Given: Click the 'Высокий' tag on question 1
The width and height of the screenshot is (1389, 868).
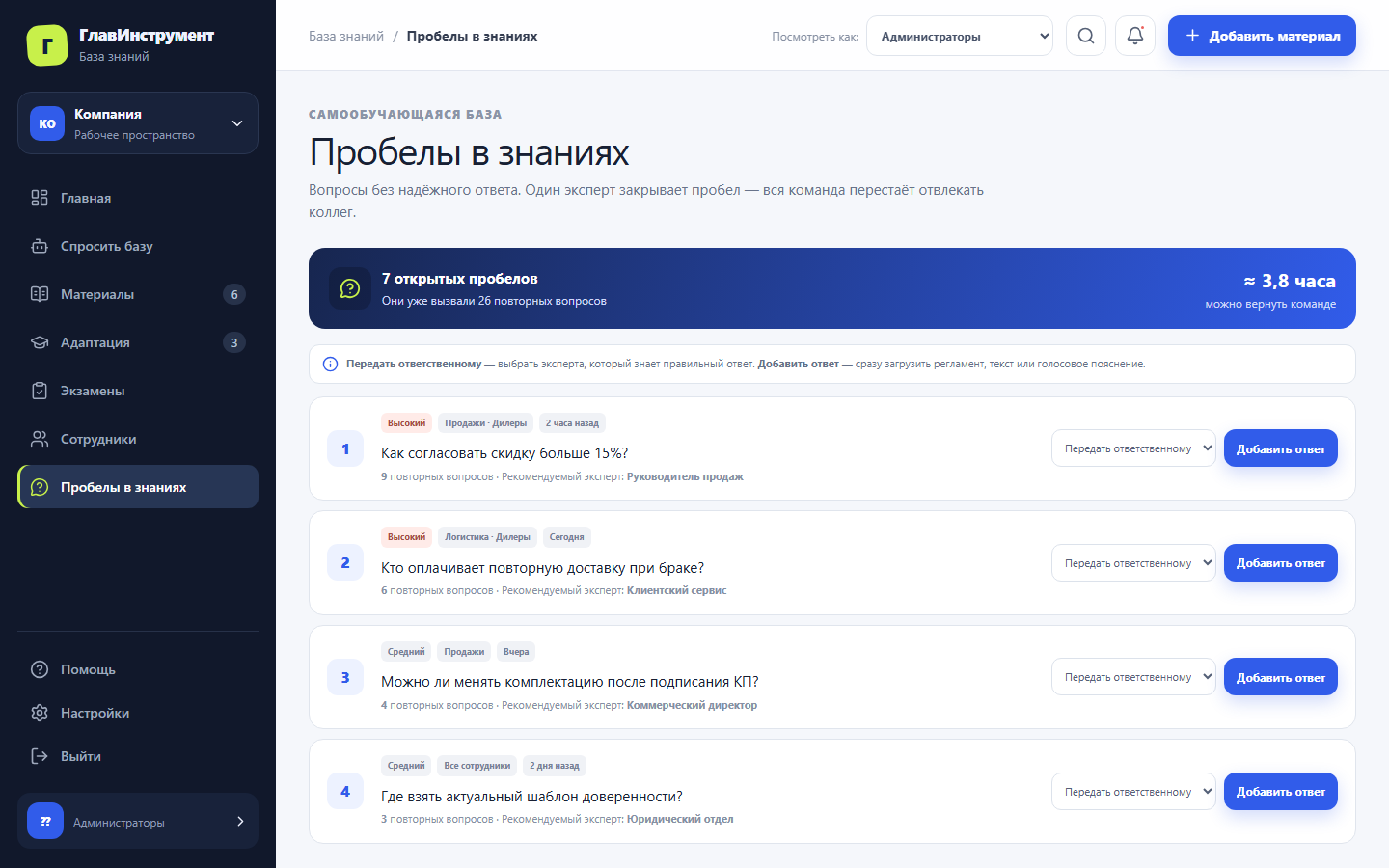Looking at the screenshot, I should click(x=406, y=423).
